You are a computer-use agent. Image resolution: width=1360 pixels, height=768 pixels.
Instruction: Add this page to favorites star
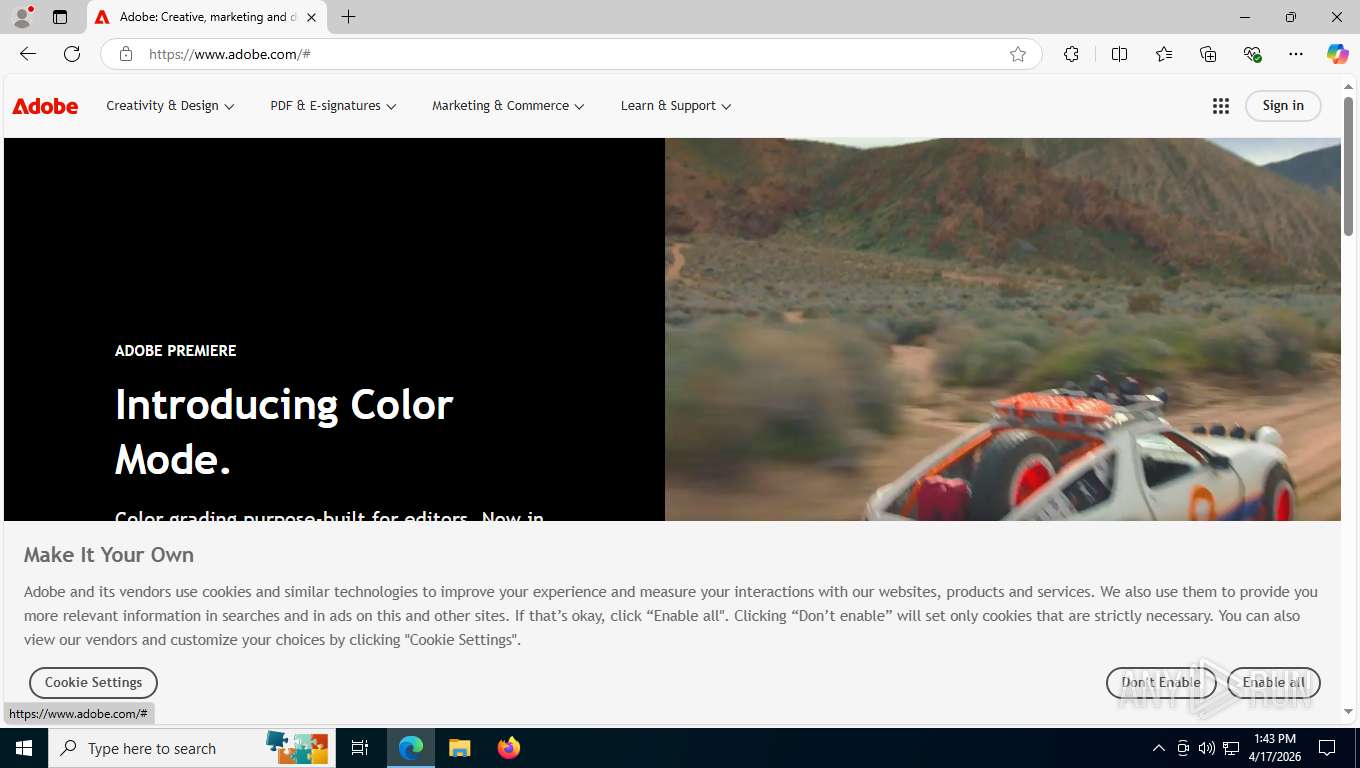coord(1018,54)
